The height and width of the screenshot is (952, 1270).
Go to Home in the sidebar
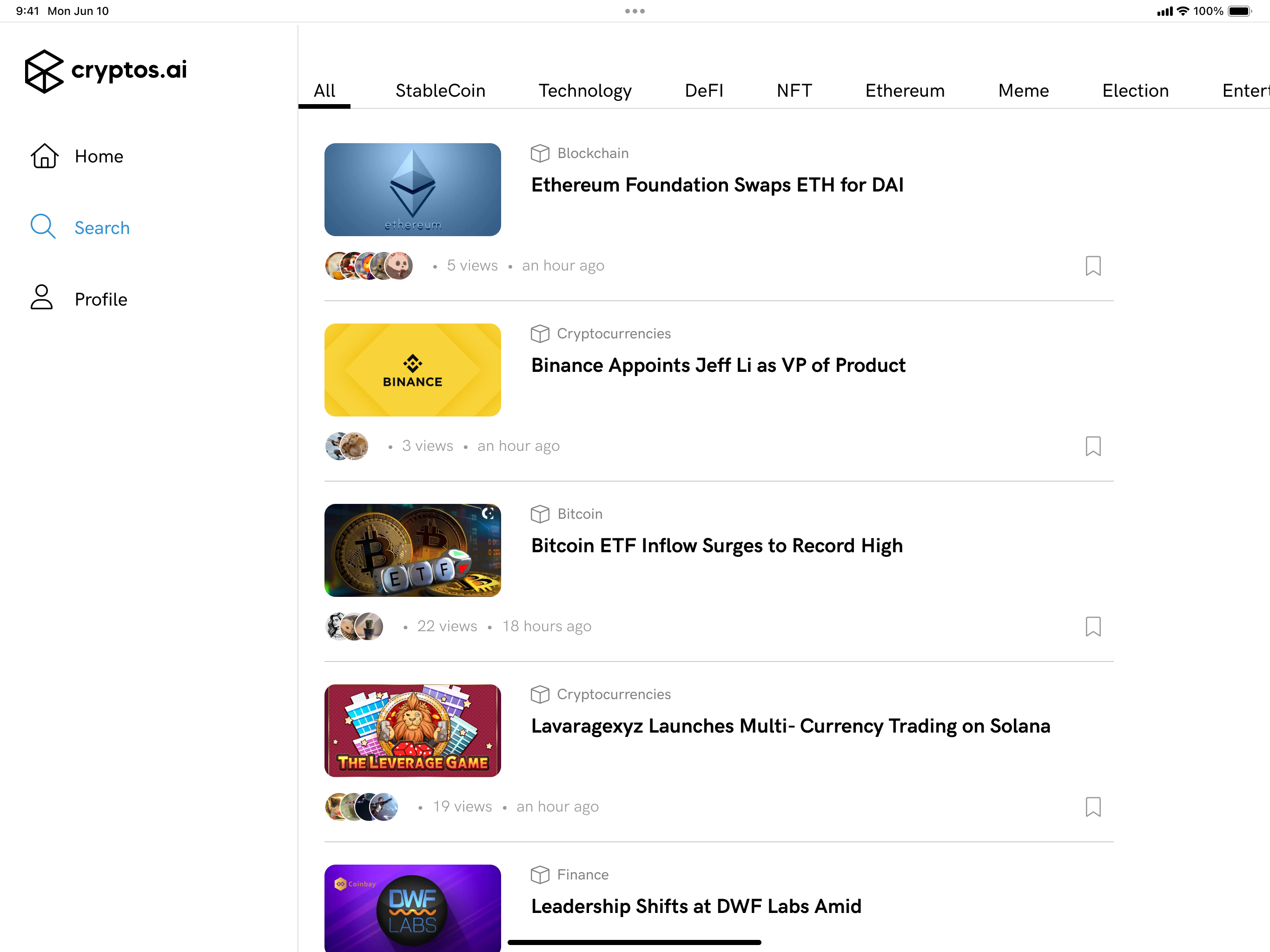(x=77, y=156)
